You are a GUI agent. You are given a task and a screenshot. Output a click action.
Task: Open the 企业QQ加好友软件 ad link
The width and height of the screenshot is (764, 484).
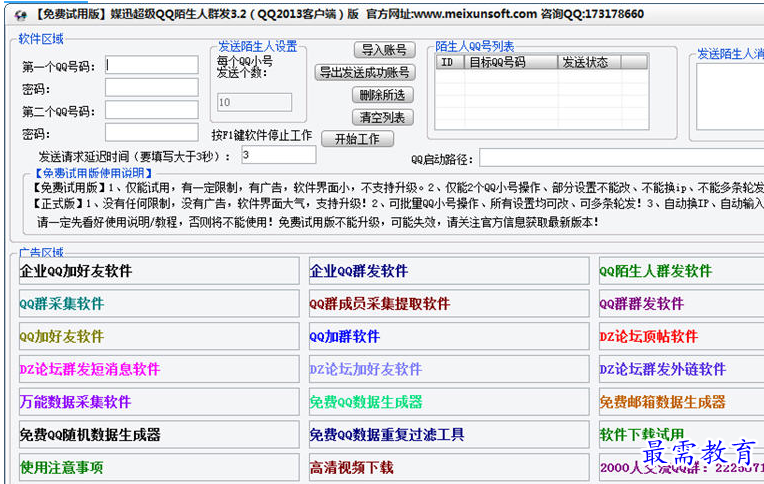159,271
